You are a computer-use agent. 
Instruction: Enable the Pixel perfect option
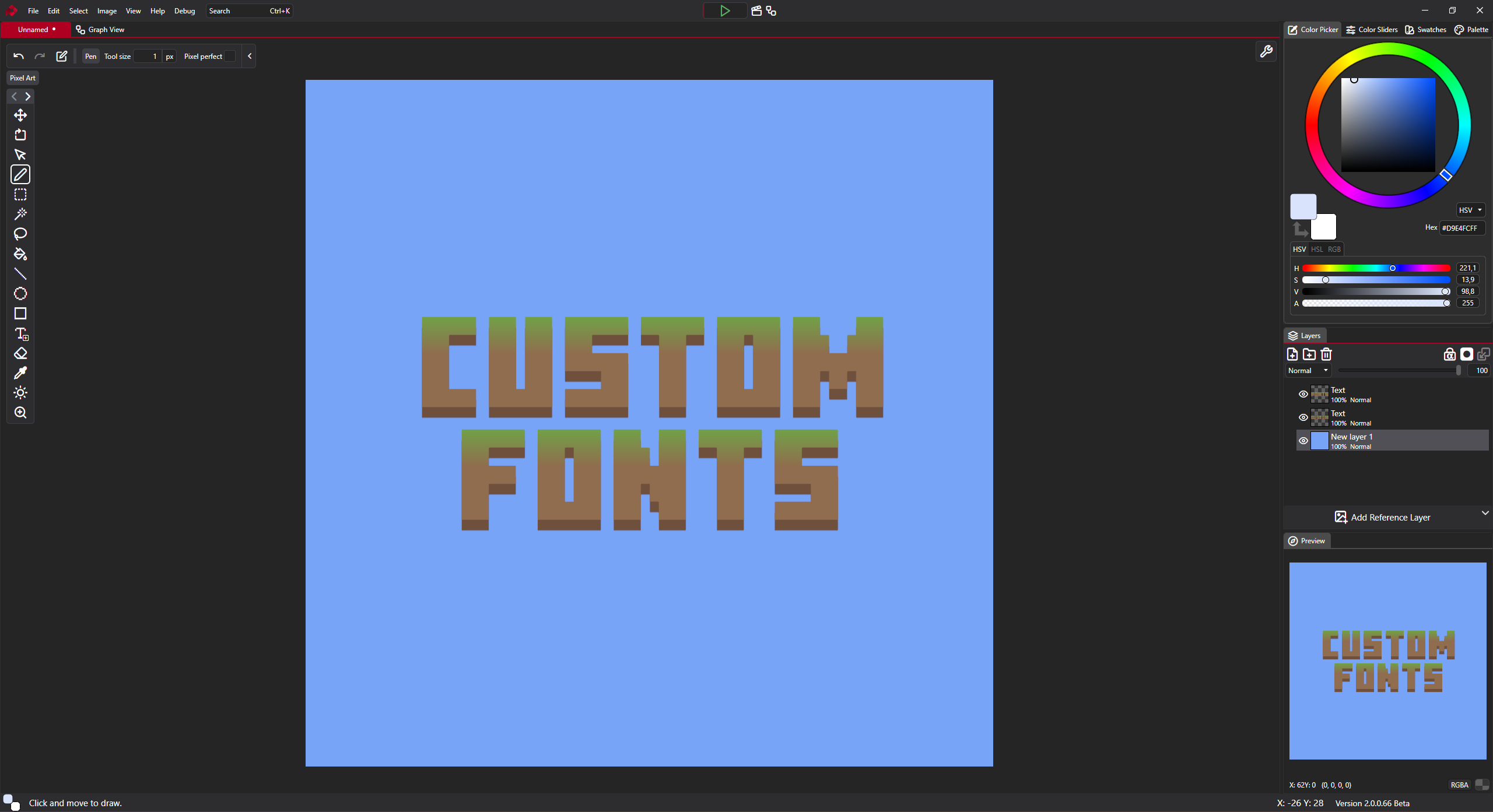(231, 56)
